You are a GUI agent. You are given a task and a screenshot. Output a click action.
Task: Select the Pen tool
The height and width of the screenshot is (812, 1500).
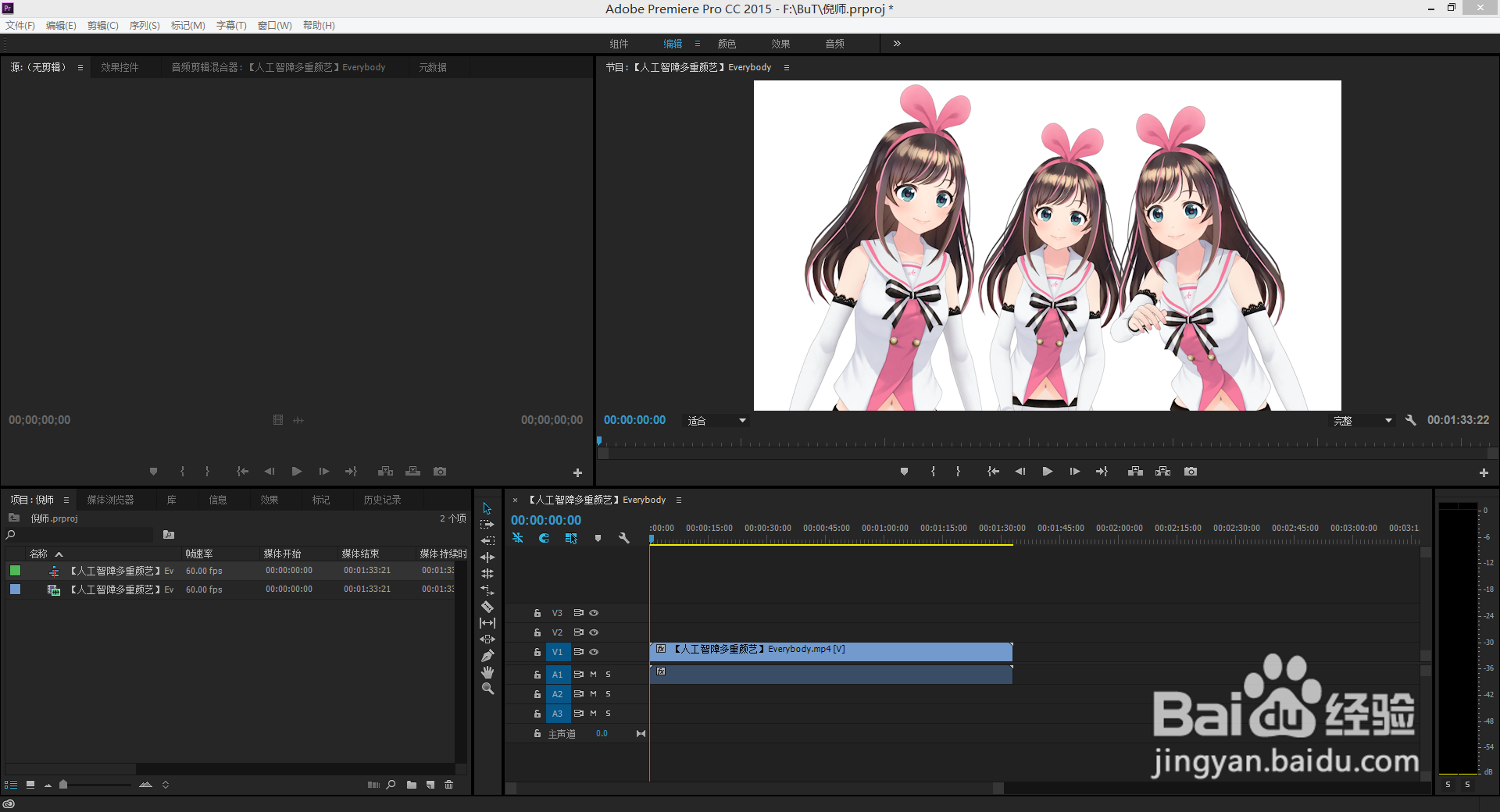(487, 656)
